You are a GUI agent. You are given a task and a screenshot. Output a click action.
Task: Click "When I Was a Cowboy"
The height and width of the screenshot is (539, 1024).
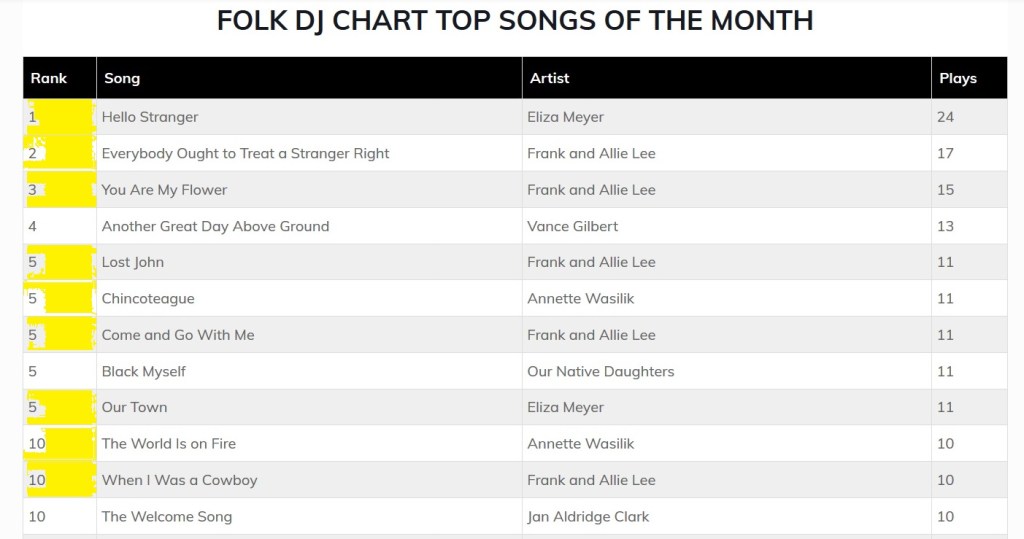click(x=180, y=480)
